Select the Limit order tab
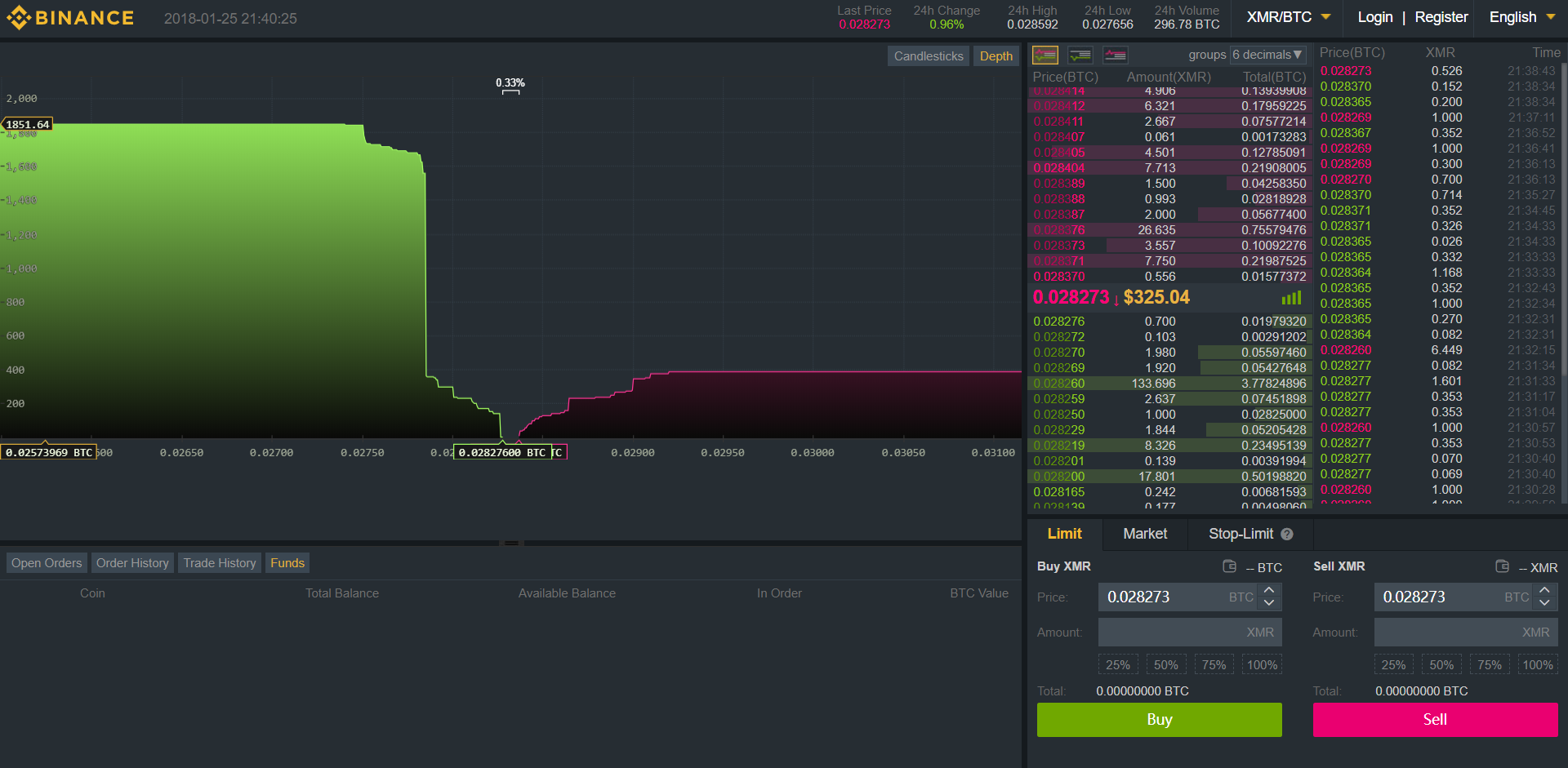Viewport: 1568px width, 768px height. [1064, 534]
